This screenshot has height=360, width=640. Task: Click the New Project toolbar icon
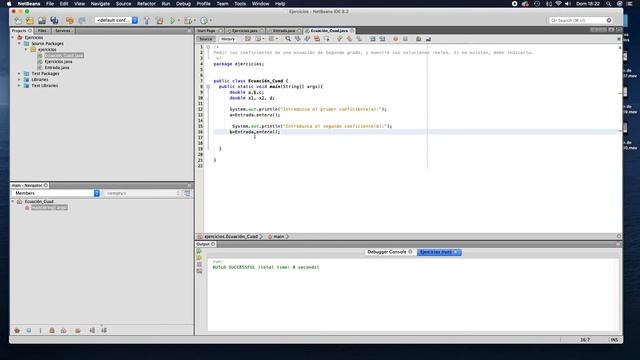[30, 20]
